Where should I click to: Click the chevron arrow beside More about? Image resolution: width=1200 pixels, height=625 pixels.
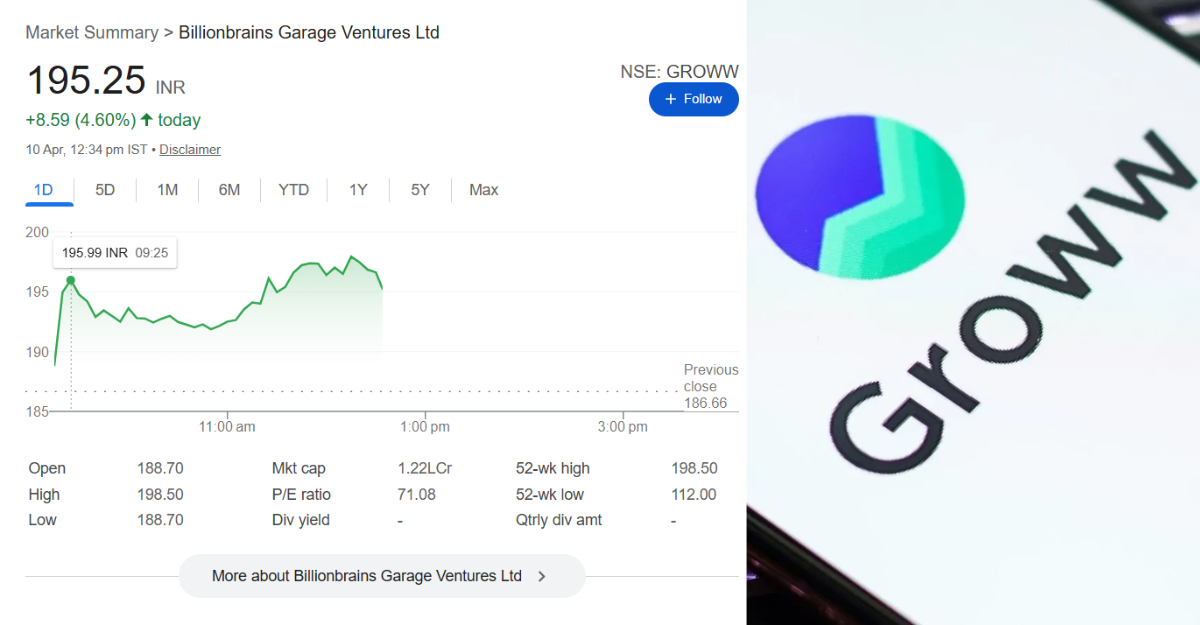pyautogui.click(x=542, y=576)
